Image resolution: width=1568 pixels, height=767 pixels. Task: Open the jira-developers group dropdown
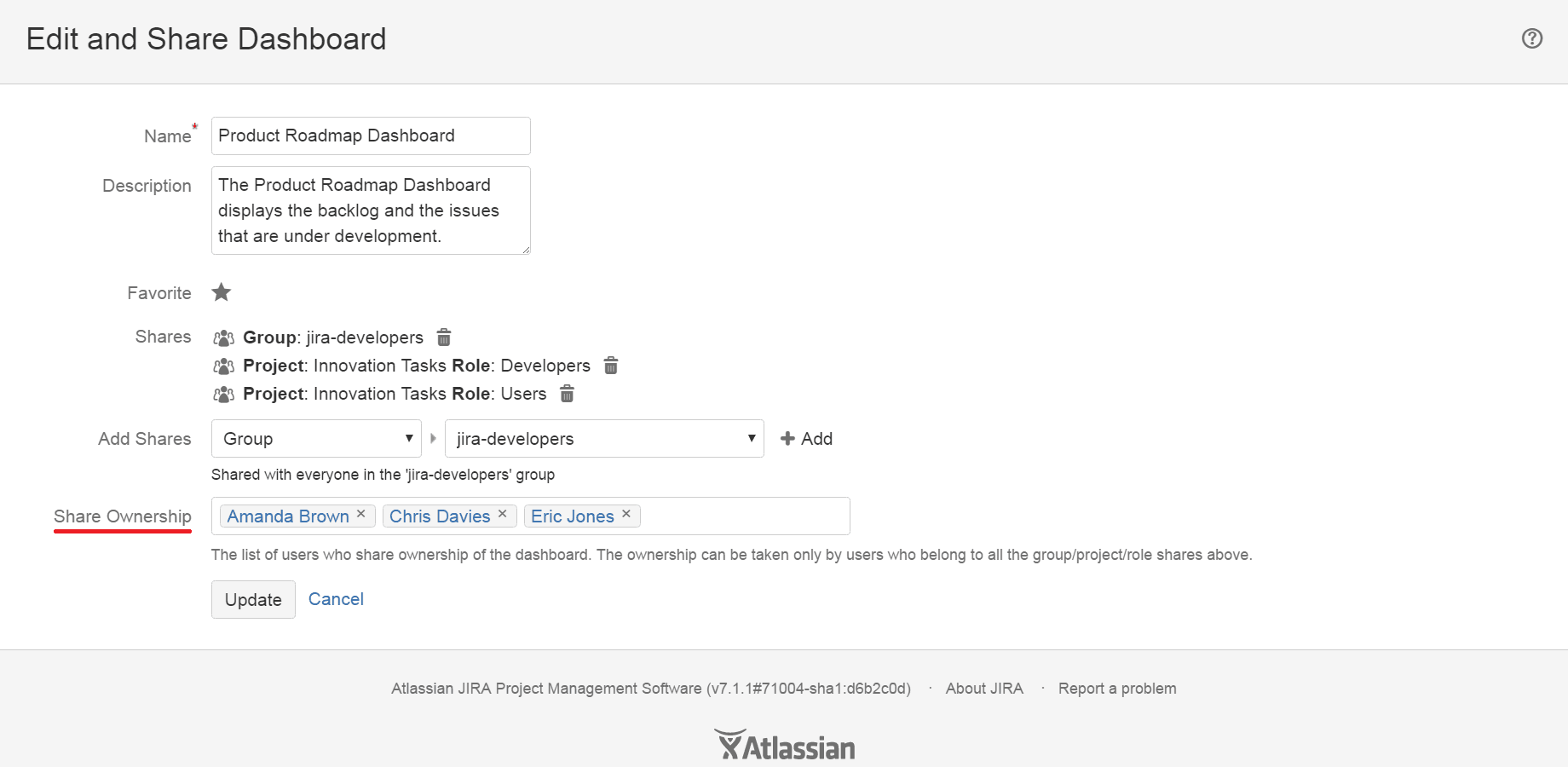tap(604, 439)
